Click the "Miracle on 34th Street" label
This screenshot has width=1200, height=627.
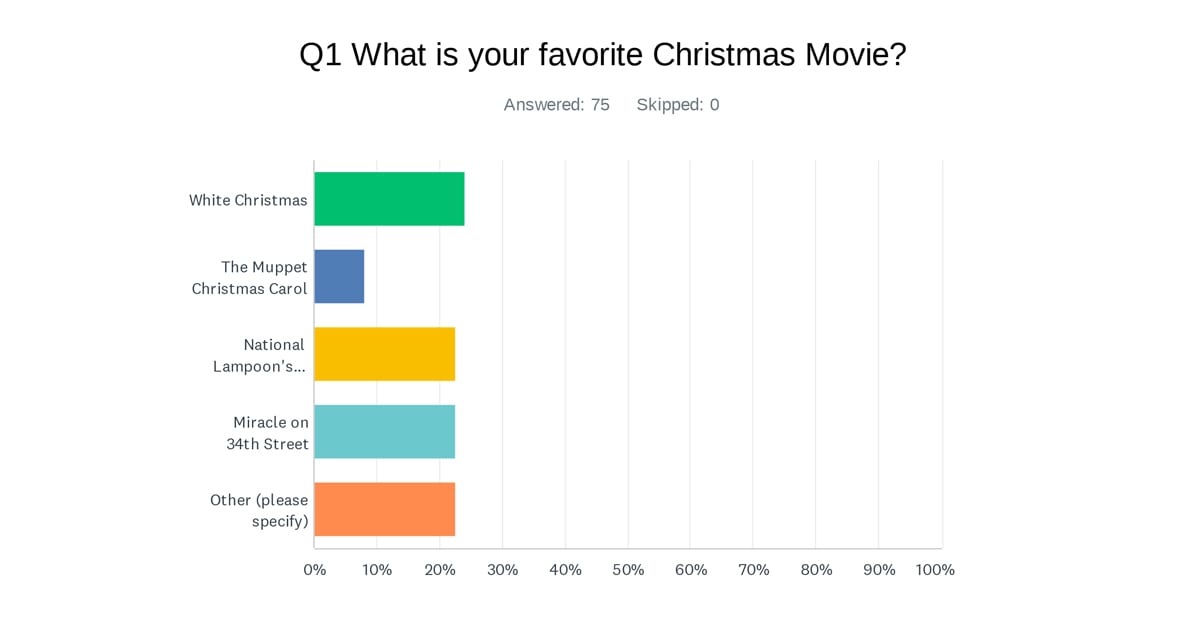(x=268, y=432)
